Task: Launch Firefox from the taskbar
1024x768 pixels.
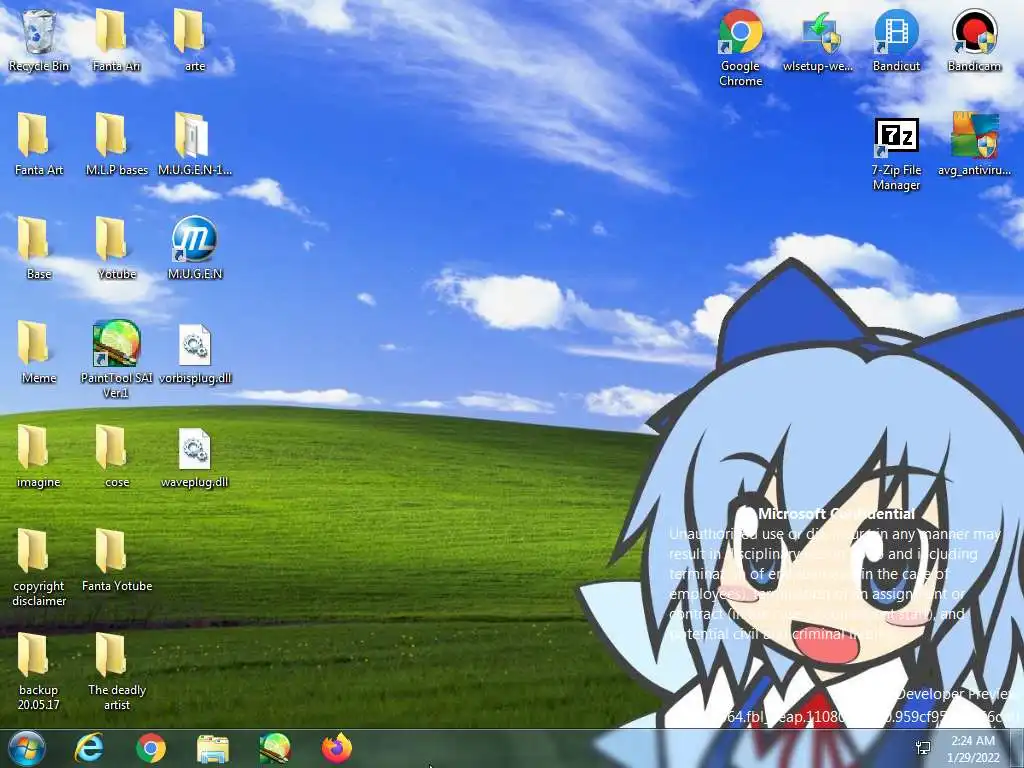Action: click(337, 748)
